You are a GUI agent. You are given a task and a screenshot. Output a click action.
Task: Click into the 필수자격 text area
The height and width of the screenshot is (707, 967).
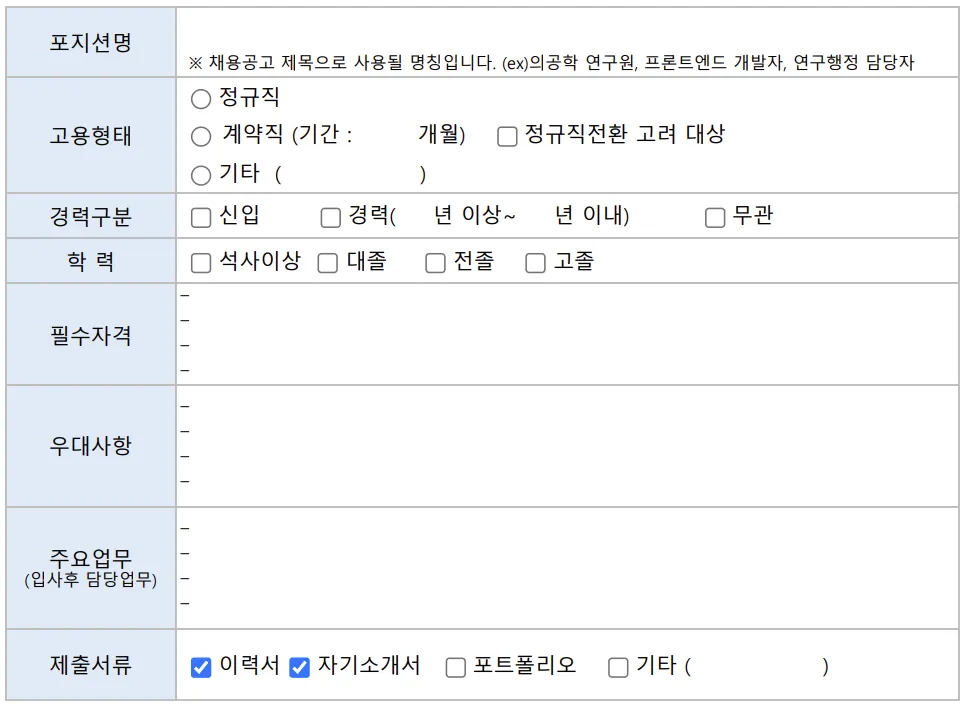[566, 334]
